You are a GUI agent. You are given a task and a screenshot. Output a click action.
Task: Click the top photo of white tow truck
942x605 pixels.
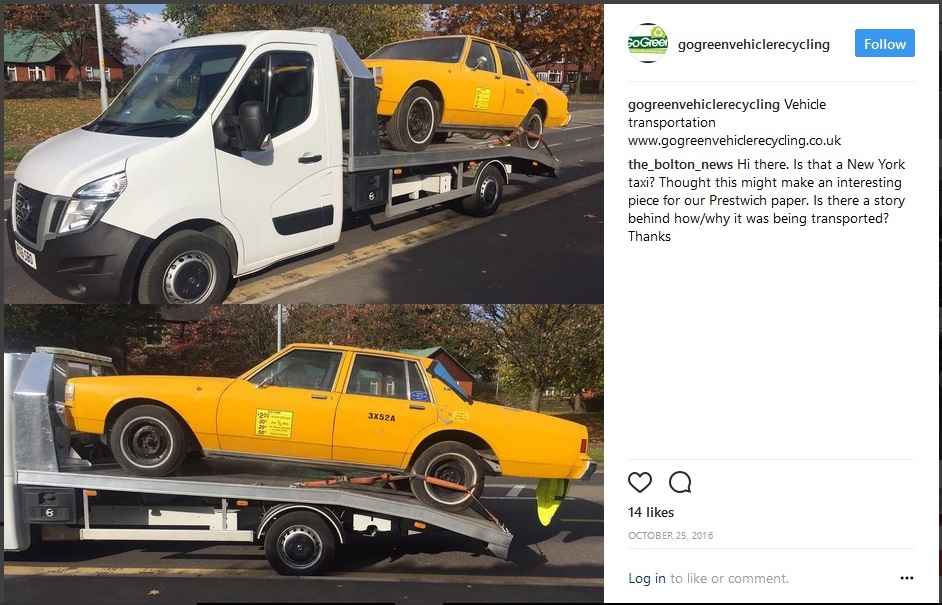[303, 153]
